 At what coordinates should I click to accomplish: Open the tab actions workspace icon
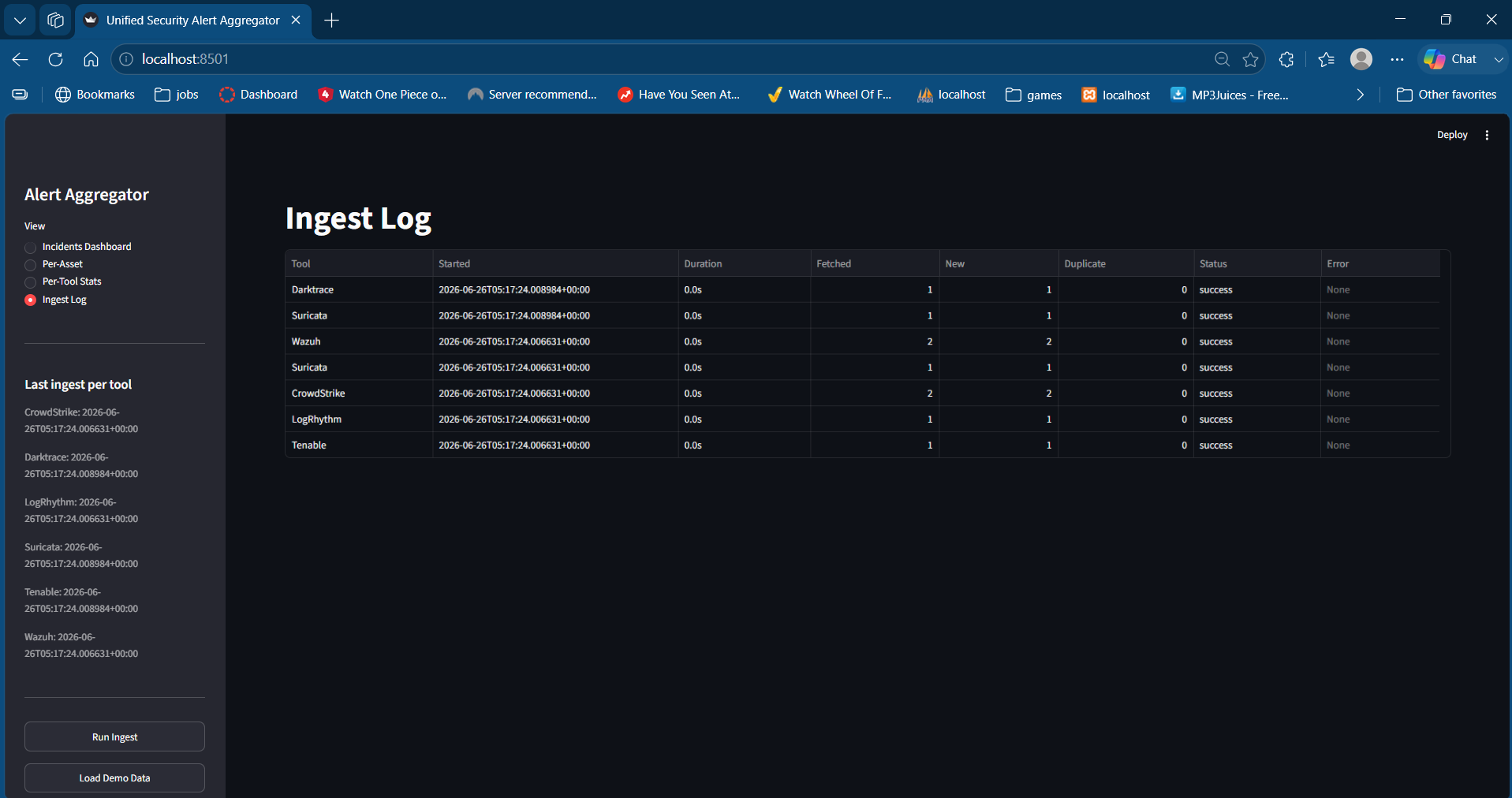(55, 20)
